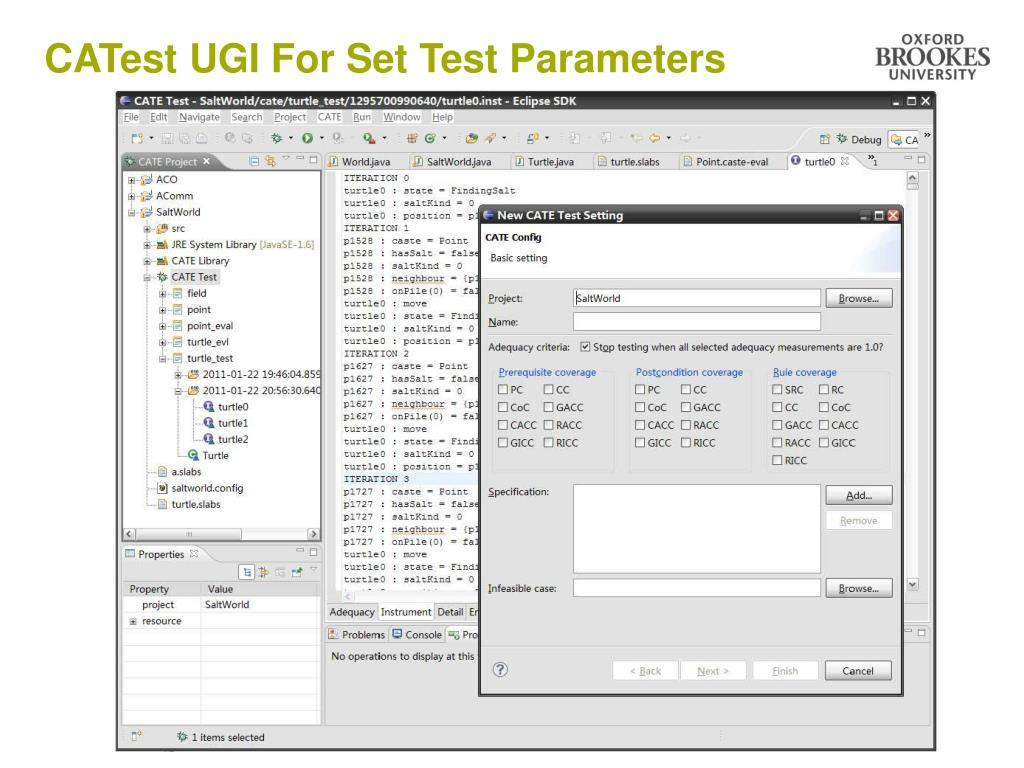Expand the resource property row
1024x768 pixels.
[133, 622]
